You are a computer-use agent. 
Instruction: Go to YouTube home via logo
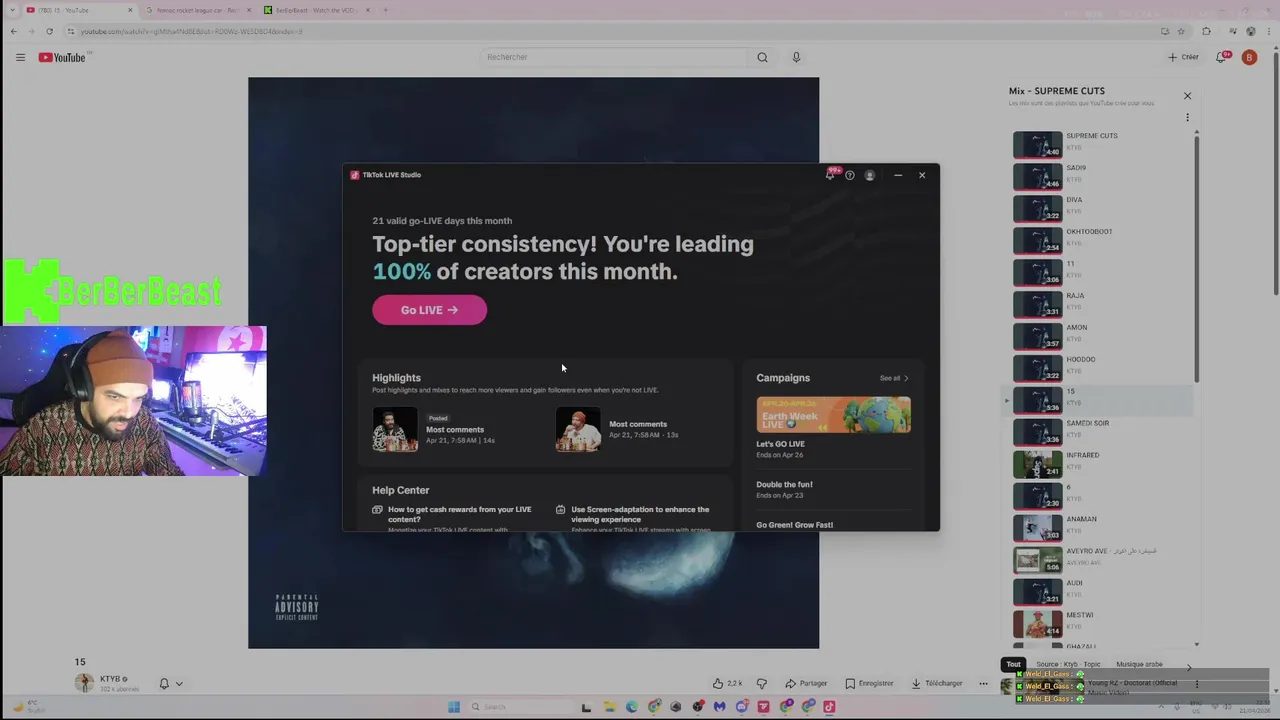(62, 57)
